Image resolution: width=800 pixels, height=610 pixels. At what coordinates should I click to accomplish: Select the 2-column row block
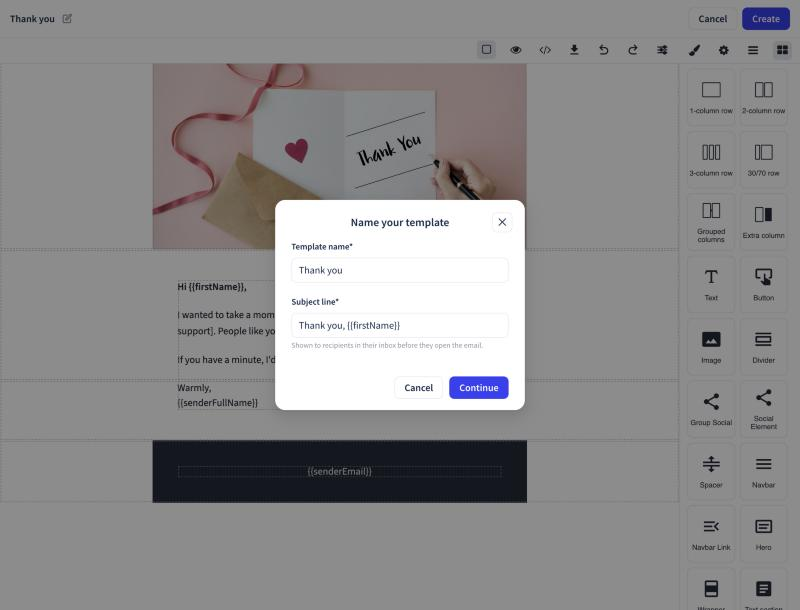tap(763, 97)
